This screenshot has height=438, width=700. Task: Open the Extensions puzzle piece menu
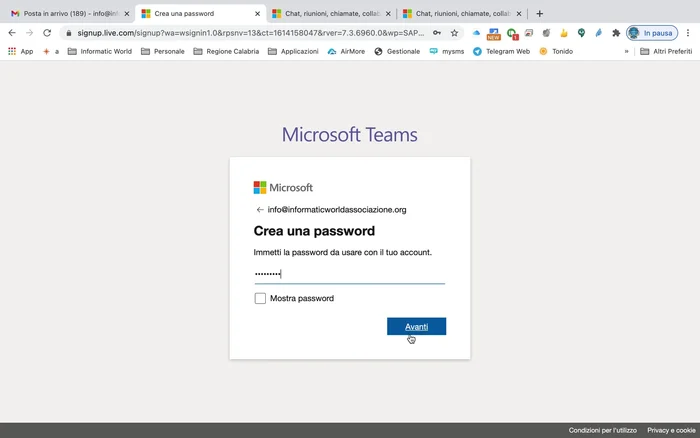point(616,33)
